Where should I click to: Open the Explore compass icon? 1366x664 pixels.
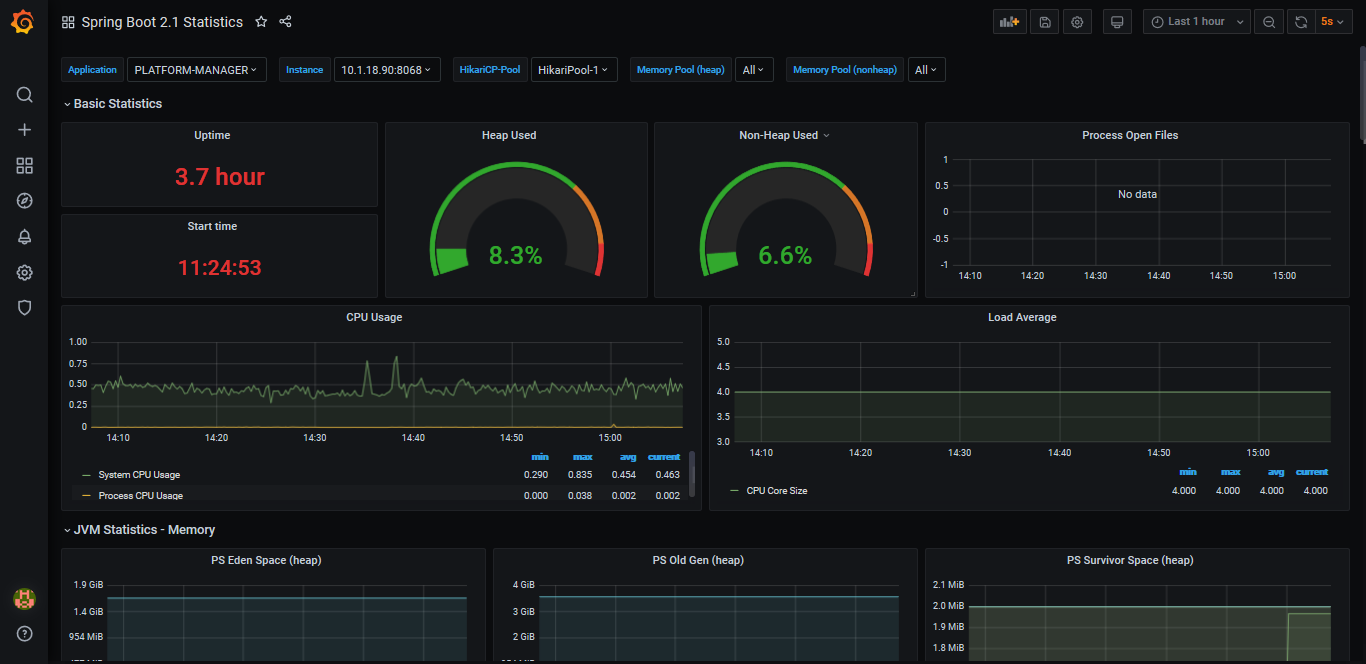pos(25,201)
